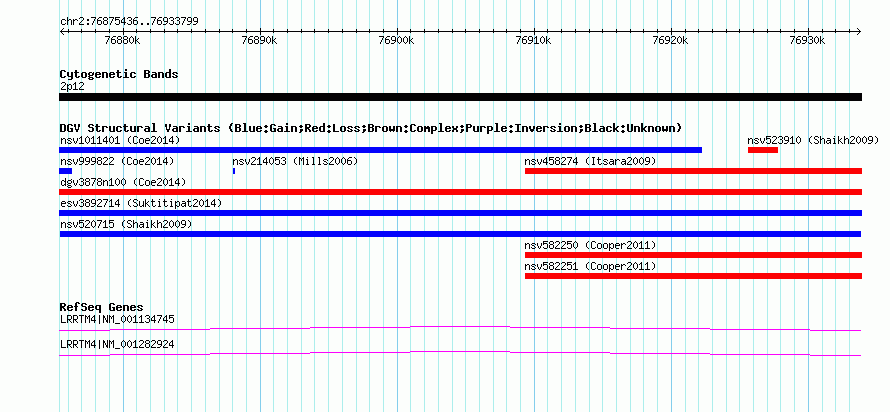Screen dimensions: 890x412
Task: Click the nsv523910 (Shaikh2009) label
Action: click(x=813, y=140)
